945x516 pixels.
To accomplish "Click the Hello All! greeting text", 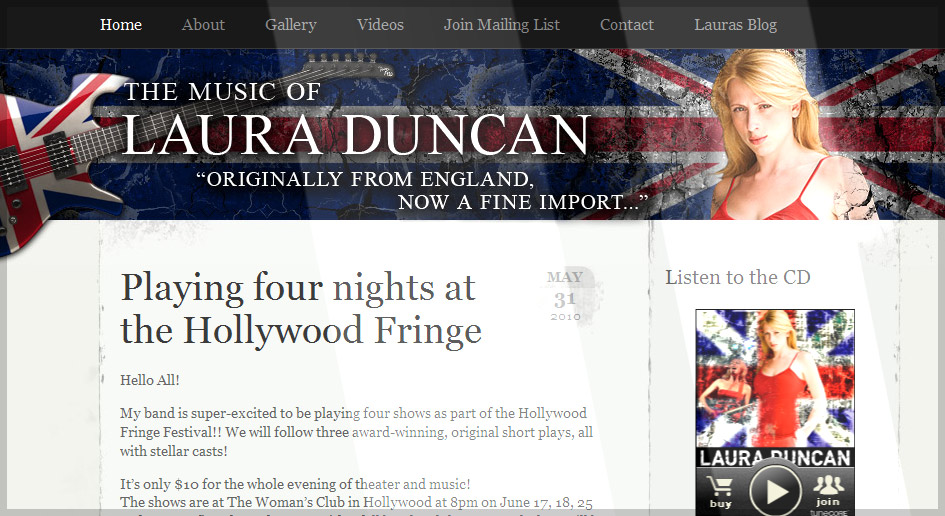I will point(149,380).
